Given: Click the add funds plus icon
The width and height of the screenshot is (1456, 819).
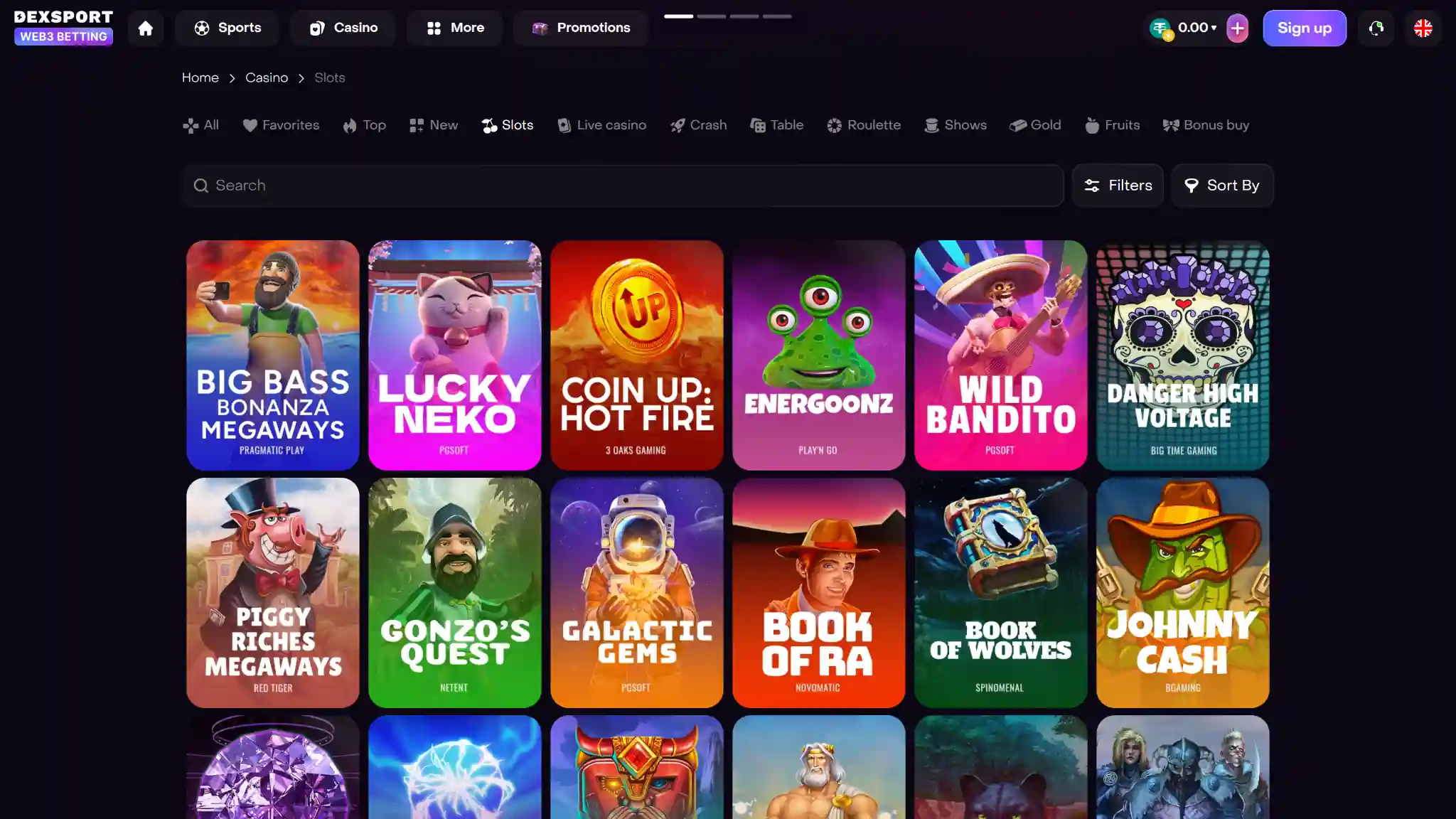Looking at the screenshot, I should [1237, 28].
